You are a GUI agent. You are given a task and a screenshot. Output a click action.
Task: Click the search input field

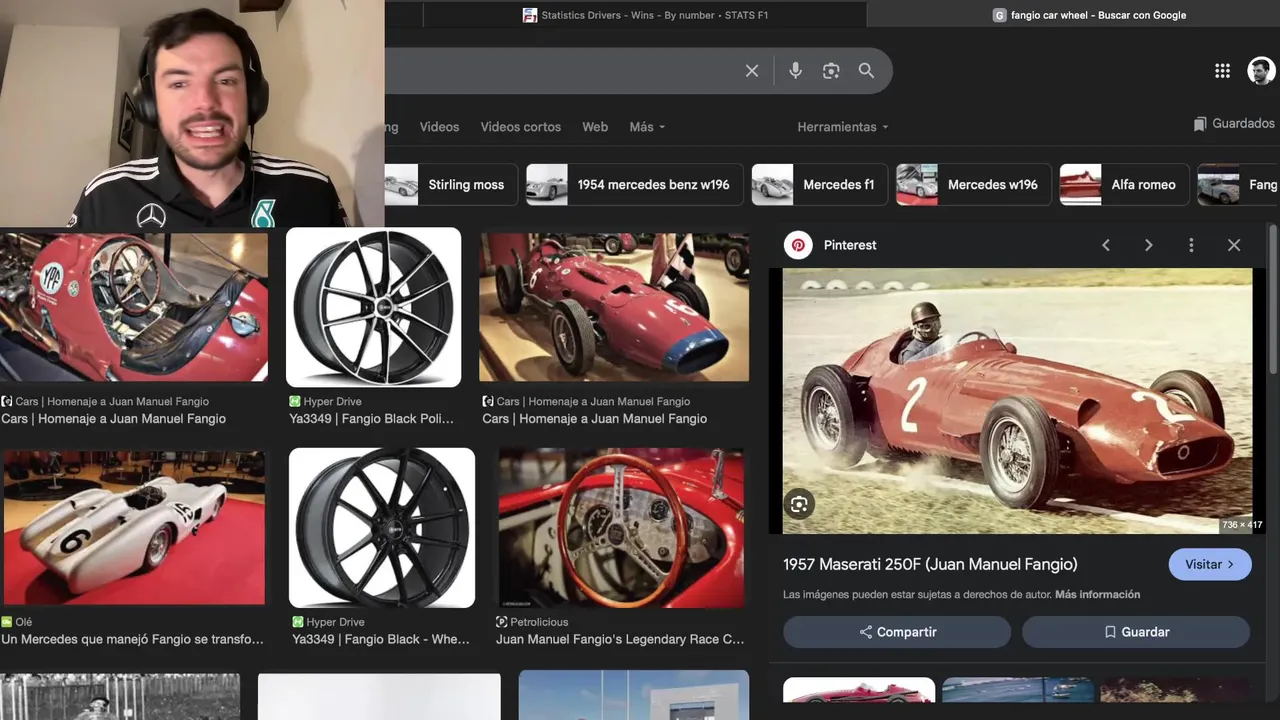(560, 71)
